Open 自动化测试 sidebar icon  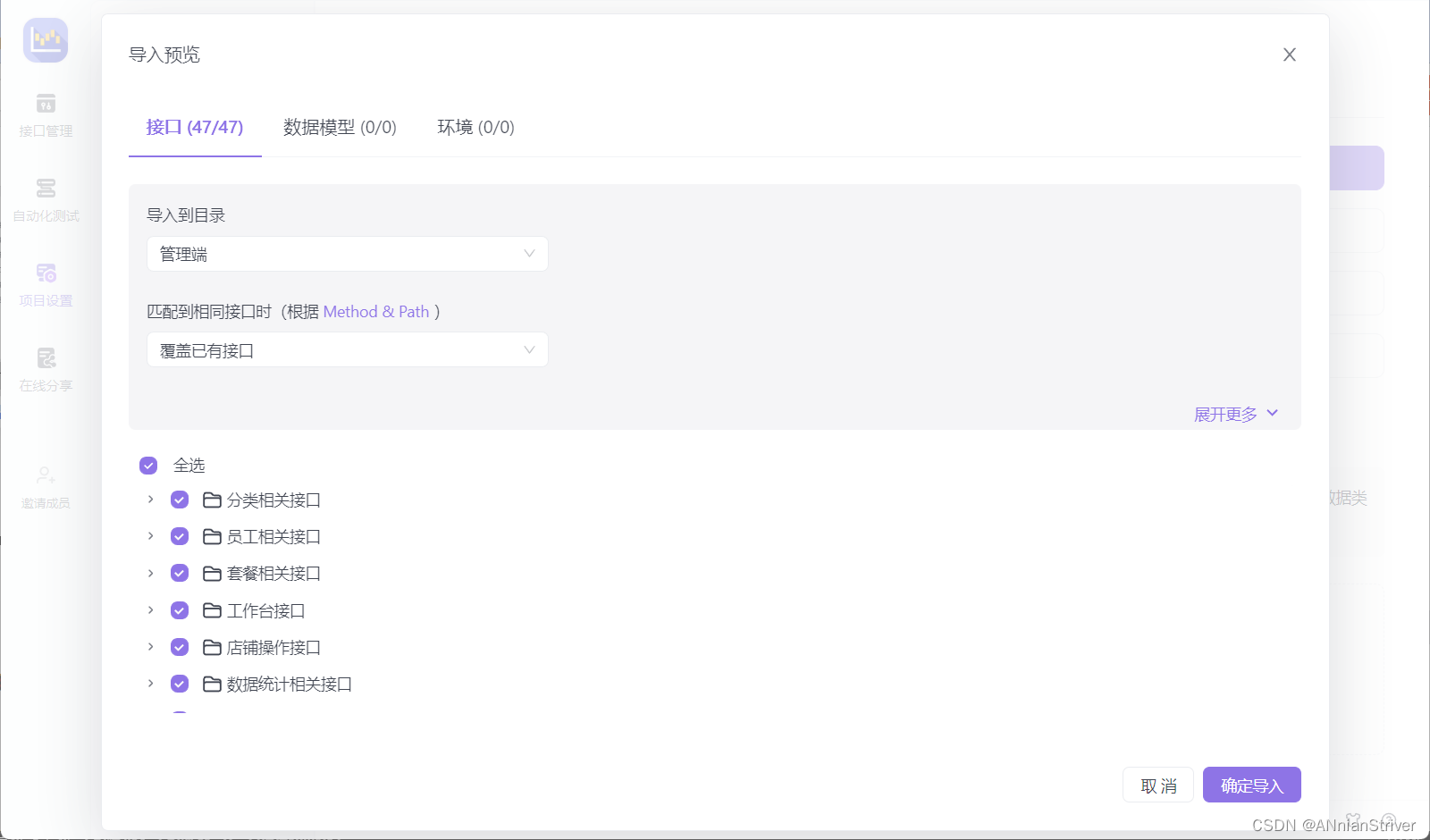coord(46,189)
